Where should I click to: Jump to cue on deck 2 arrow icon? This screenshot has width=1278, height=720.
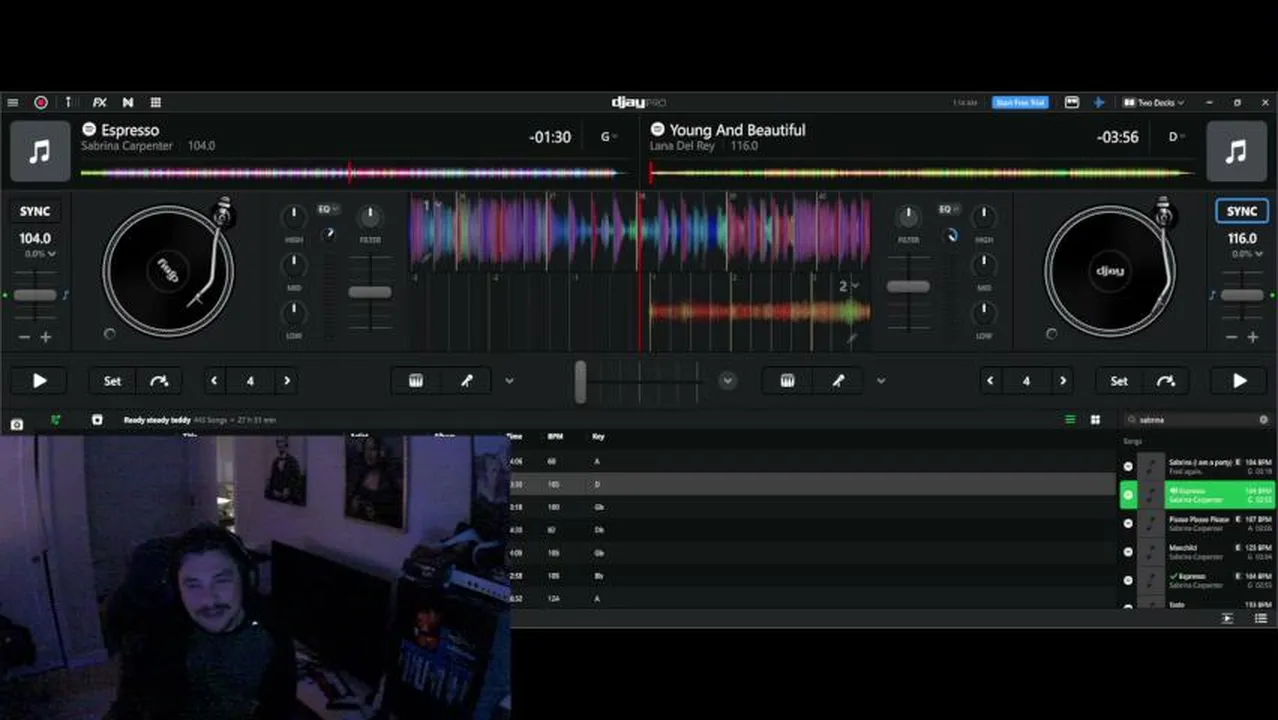1166,381
